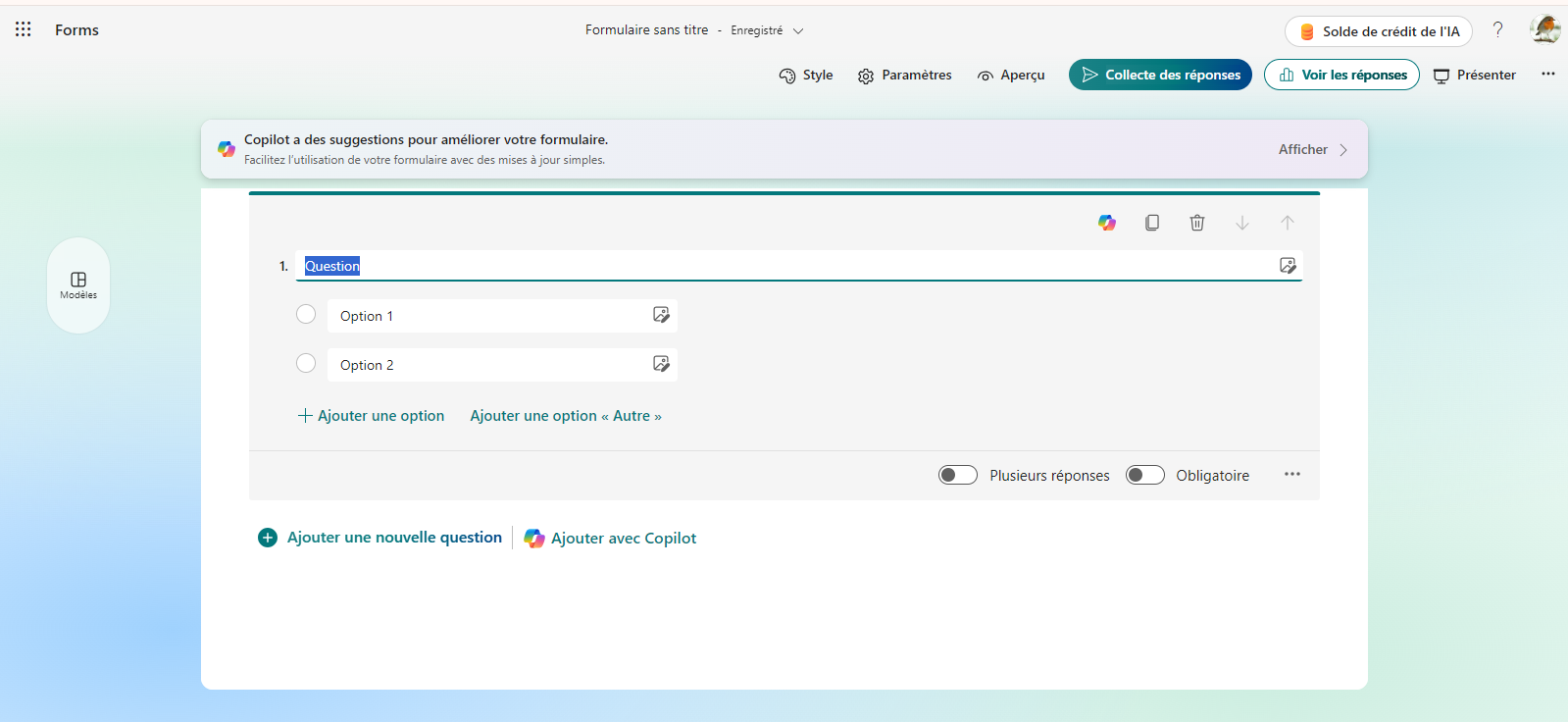Screen dimensions: 1568x722
Task: Open the Style palette menu
Action: pyautogui.click(x=806, y=76)
